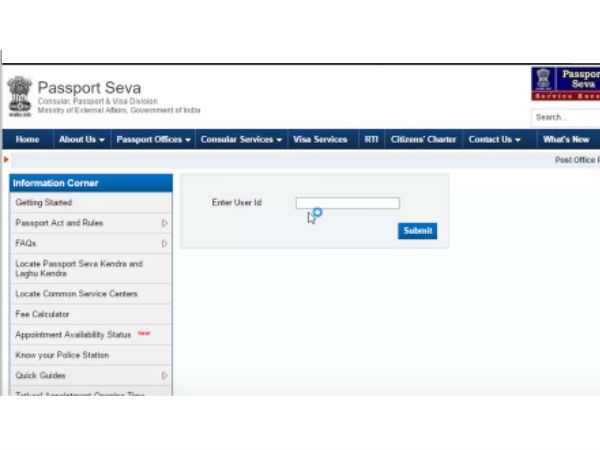Expand the Contact Us dropdown menu

495,140
